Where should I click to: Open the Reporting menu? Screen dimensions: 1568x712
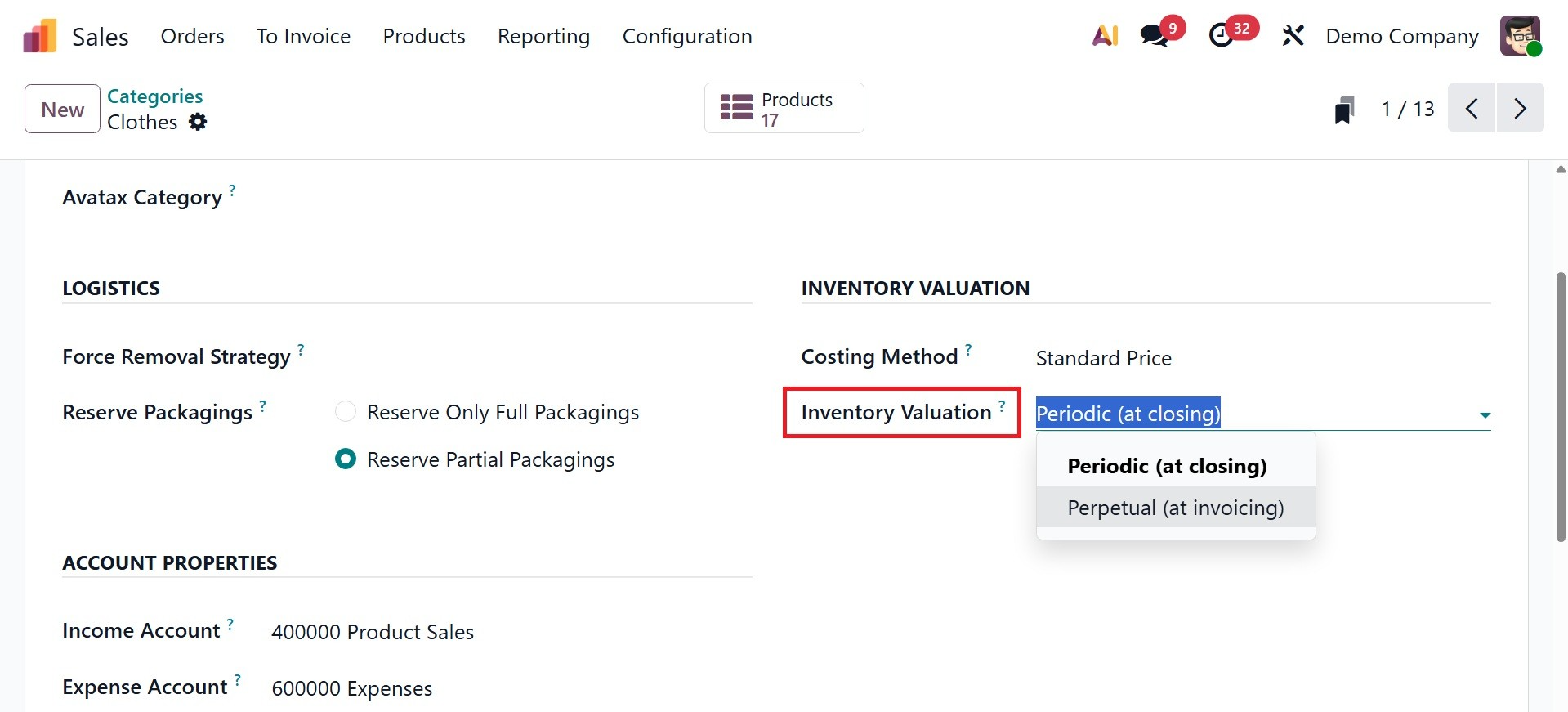543,37
